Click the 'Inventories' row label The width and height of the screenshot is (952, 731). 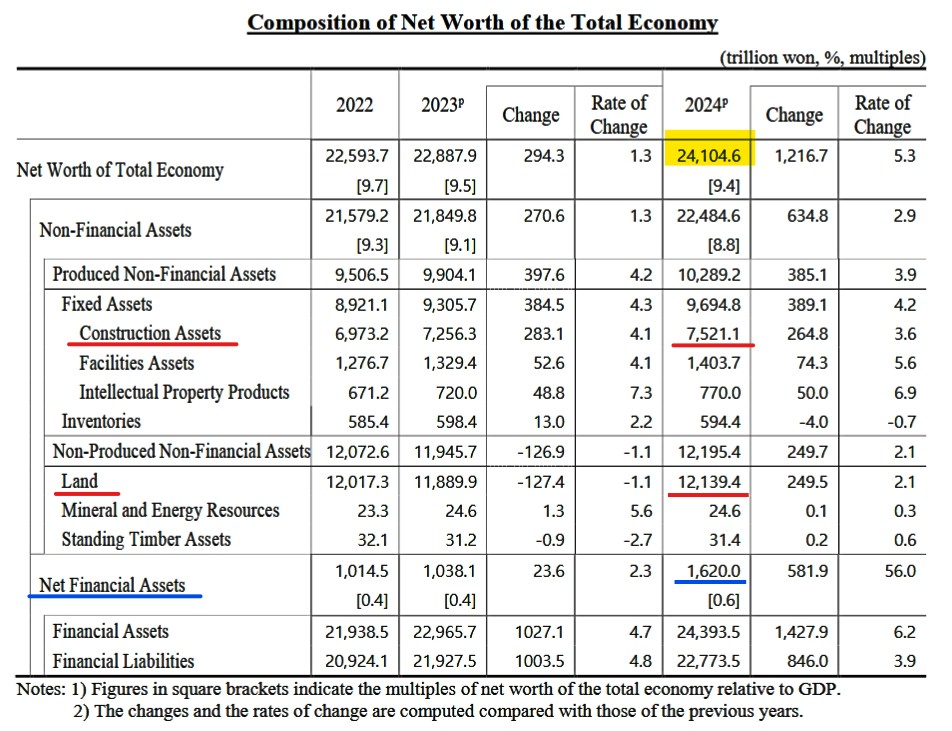[x=101, y=421]
